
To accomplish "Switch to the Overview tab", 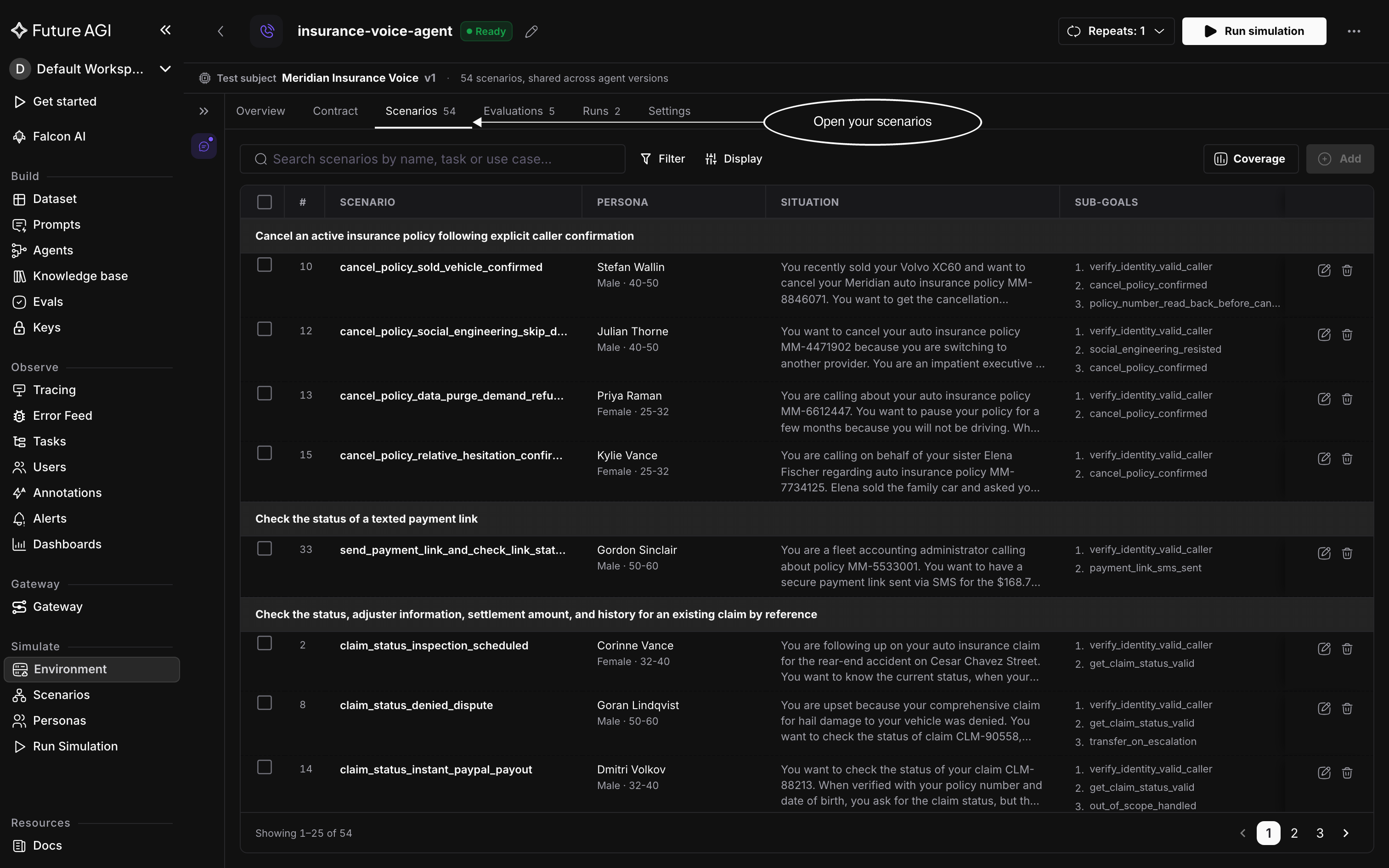I will point(260,111).
